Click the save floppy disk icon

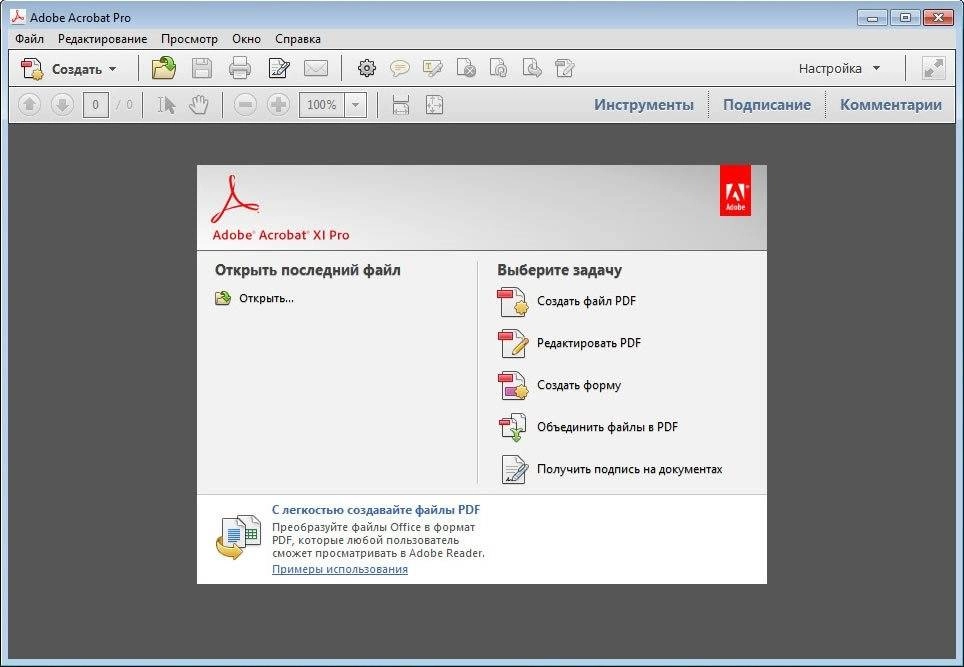(202, 68)
